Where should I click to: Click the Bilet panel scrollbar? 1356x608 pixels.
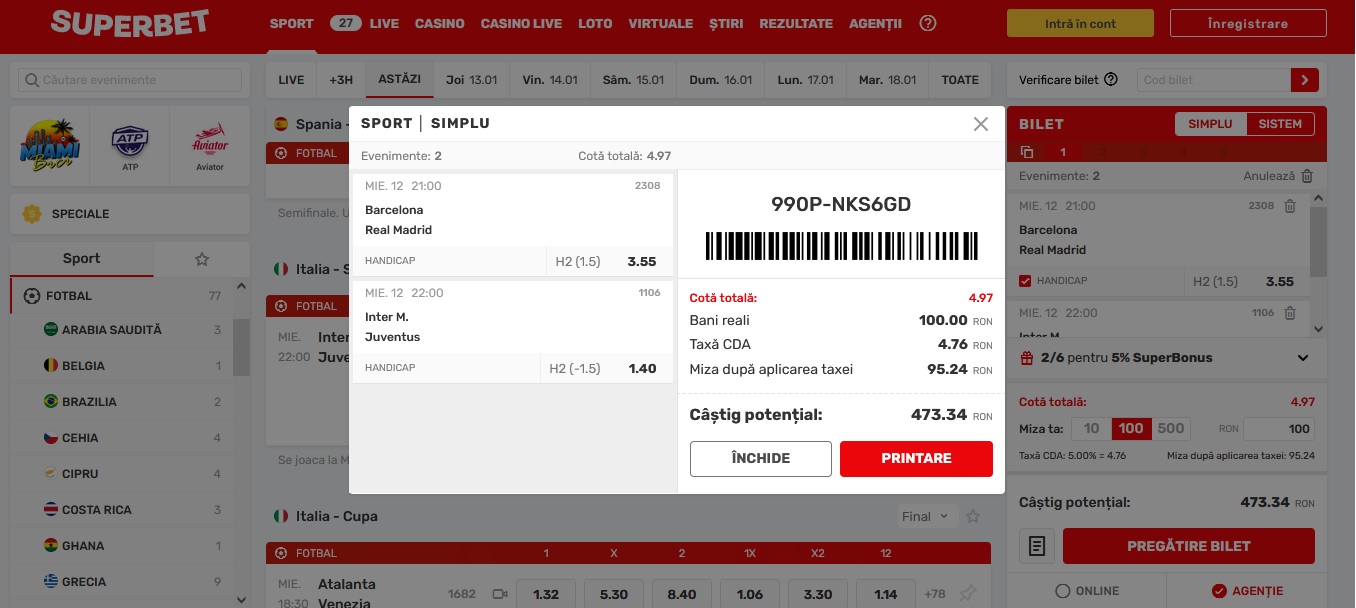tap(1319, 240)
